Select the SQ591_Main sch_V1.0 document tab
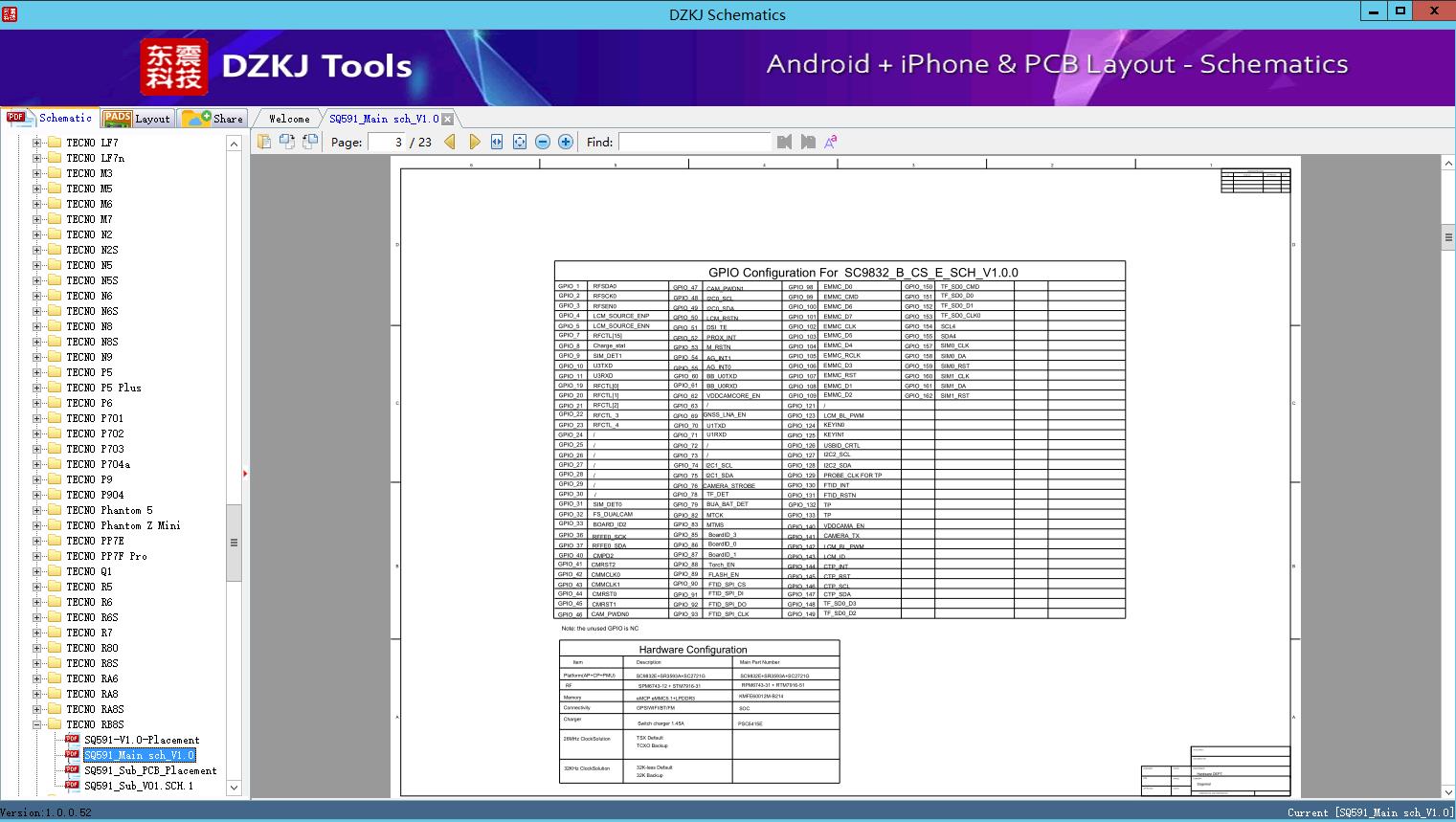The image size is (1456, 822). point(384,119)
